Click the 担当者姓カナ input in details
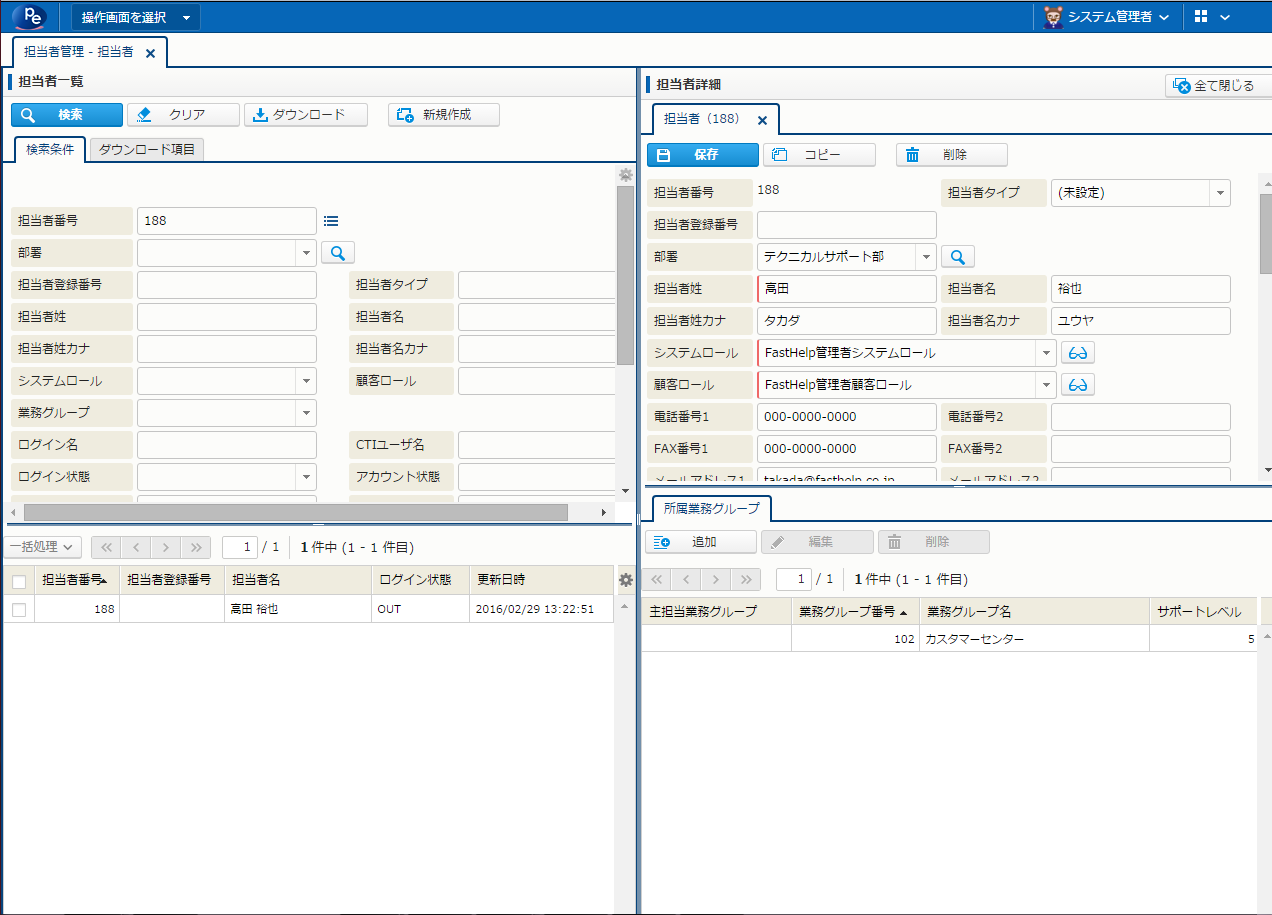Viewport: 1272px width, 915px height. (x=846, y=321)
